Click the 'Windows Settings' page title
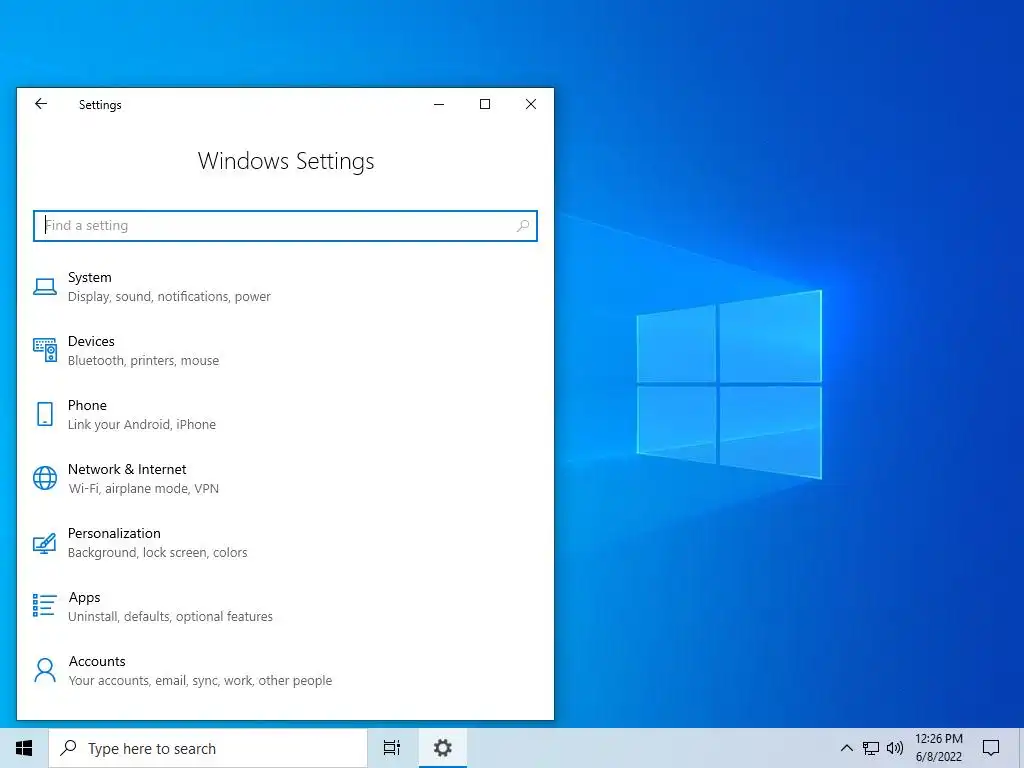 pyautogui.click(x=286, y=161)
